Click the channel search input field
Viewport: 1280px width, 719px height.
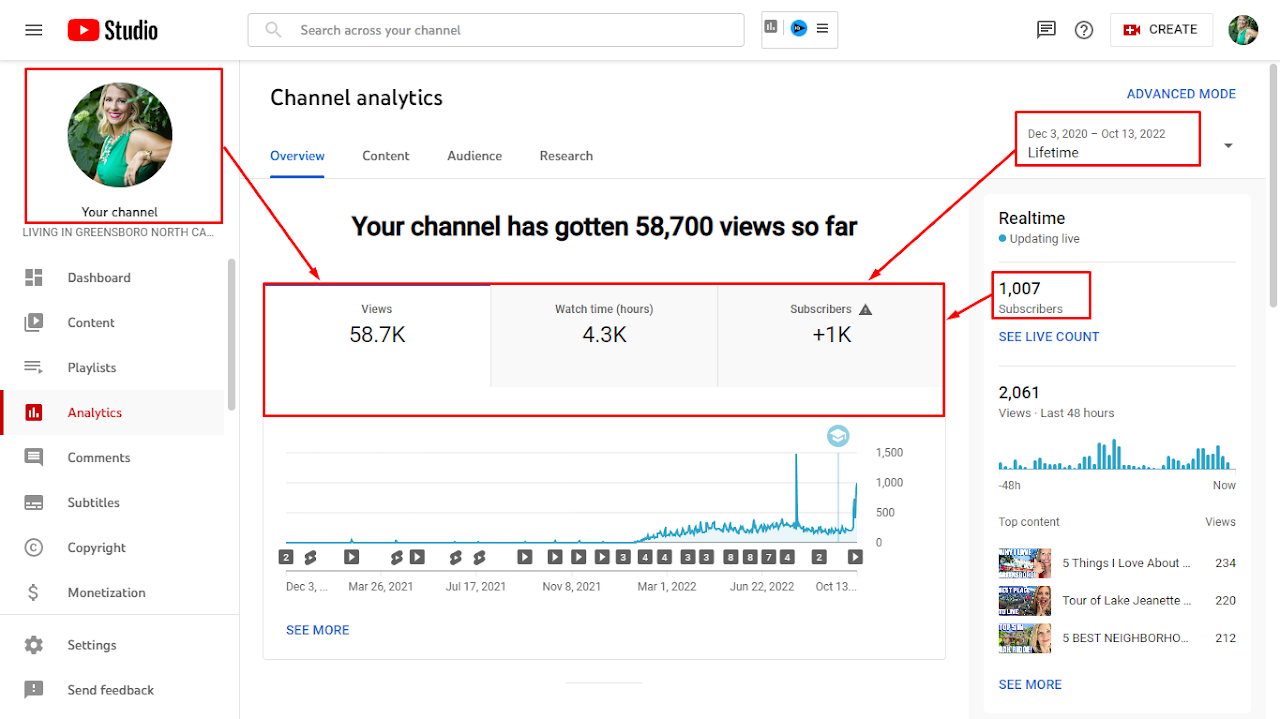click(495, 30)
